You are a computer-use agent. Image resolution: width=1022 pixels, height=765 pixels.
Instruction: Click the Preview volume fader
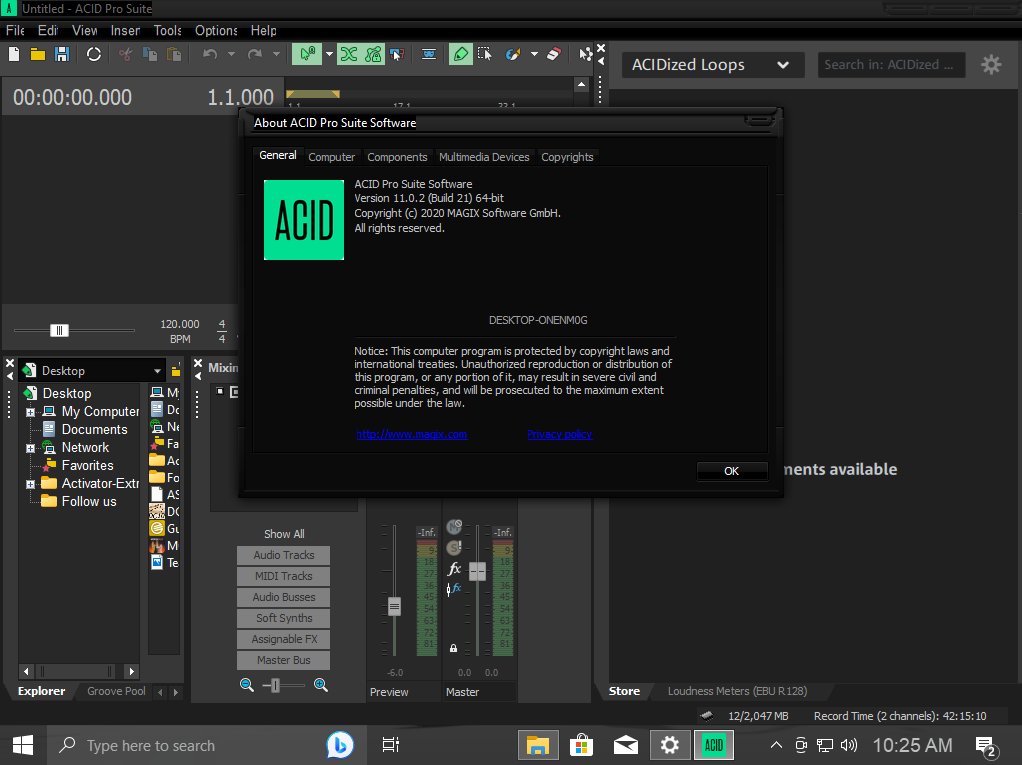394,607
